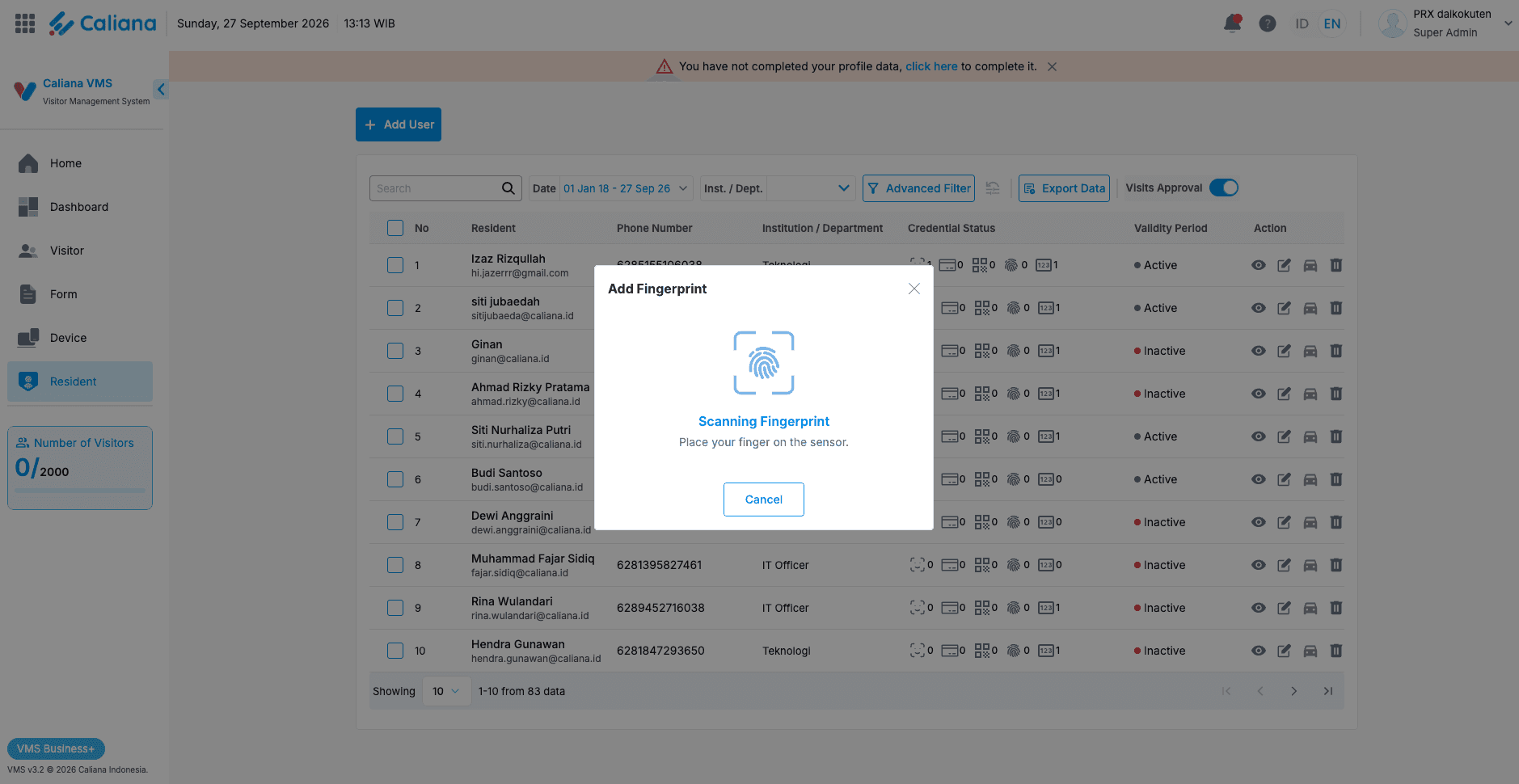The image size is (1519, 784).
Task: Click the Add User button
Action: (x=399, y=124)
